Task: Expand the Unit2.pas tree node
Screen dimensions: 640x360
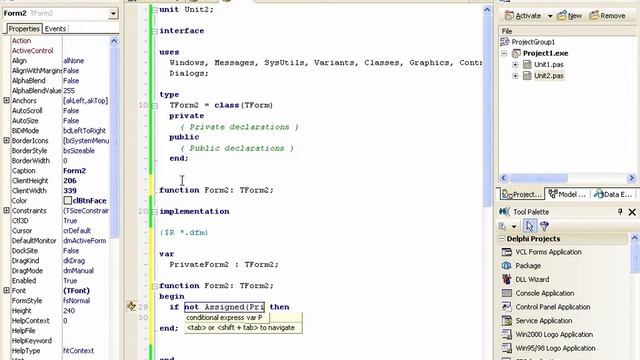Action: (x=515, y=76)
